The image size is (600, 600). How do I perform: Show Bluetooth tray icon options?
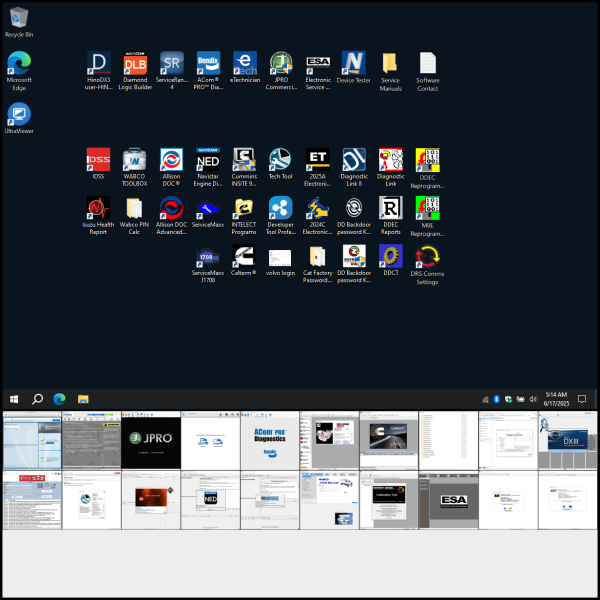pyautogui.click(x=496, y=399)
